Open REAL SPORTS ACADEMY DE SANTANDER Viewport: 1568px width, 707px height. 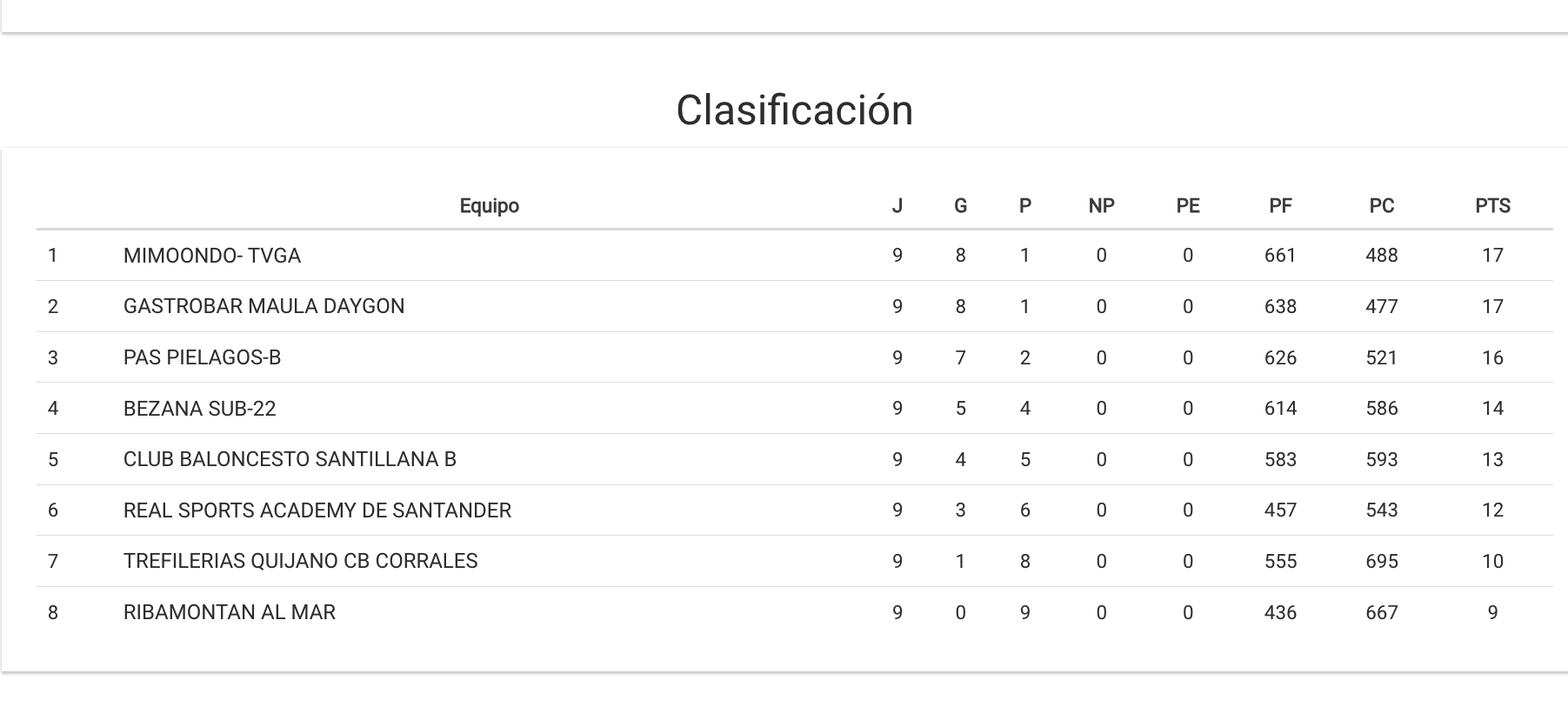[317, 510]
